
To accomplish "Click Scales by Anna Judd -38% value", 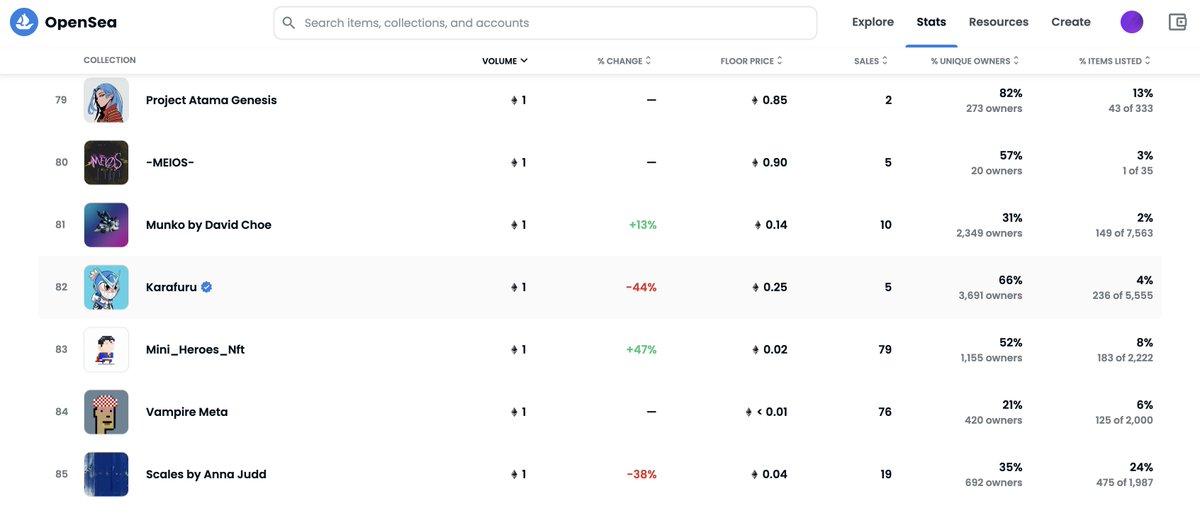I will (641, 474).
